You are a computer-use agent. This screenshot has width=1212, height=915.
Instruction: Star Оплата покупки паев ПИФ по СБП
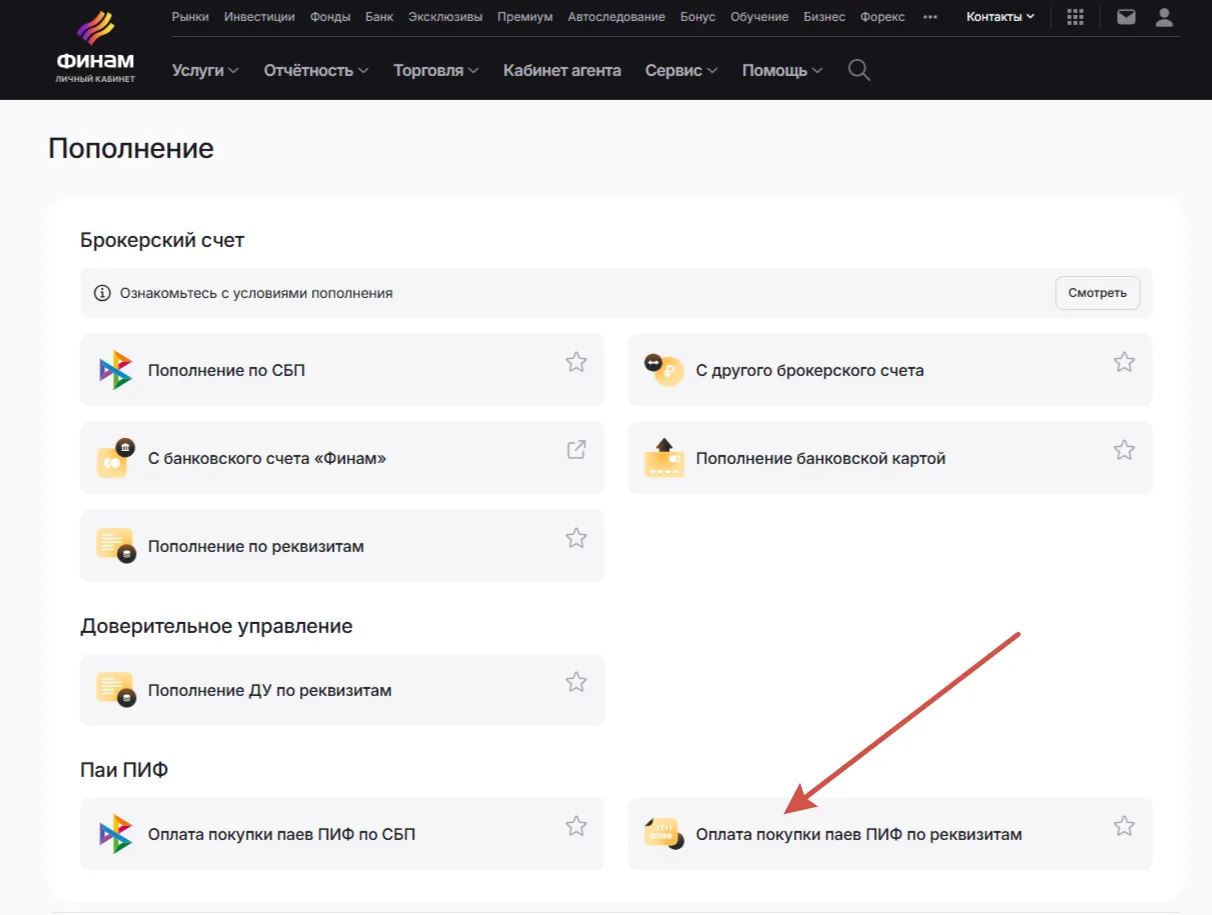576,826
